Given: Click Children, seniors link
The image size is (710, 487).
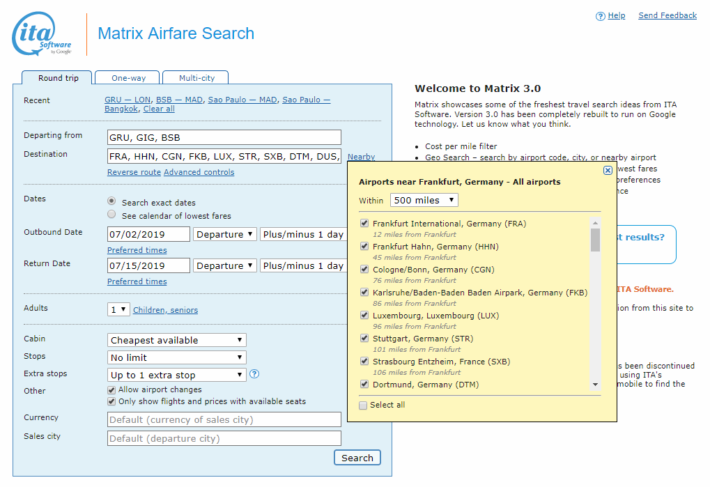Looking at the screenshot, I should 165,310.
